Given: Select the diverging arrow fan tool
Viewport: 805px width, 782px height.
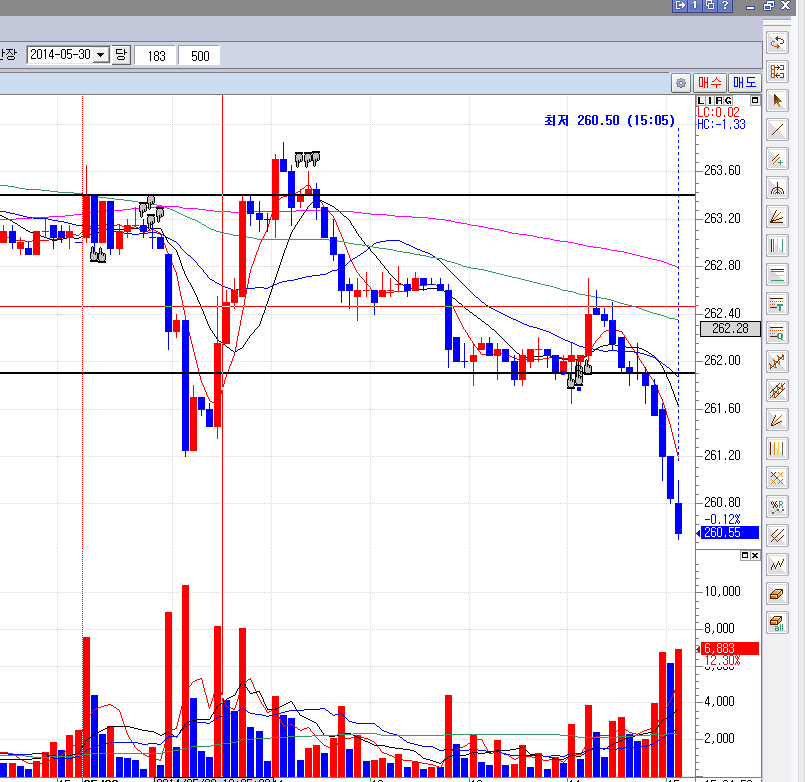Looking at the screenshot, I should pyautogui.click(x=777, y=421).
